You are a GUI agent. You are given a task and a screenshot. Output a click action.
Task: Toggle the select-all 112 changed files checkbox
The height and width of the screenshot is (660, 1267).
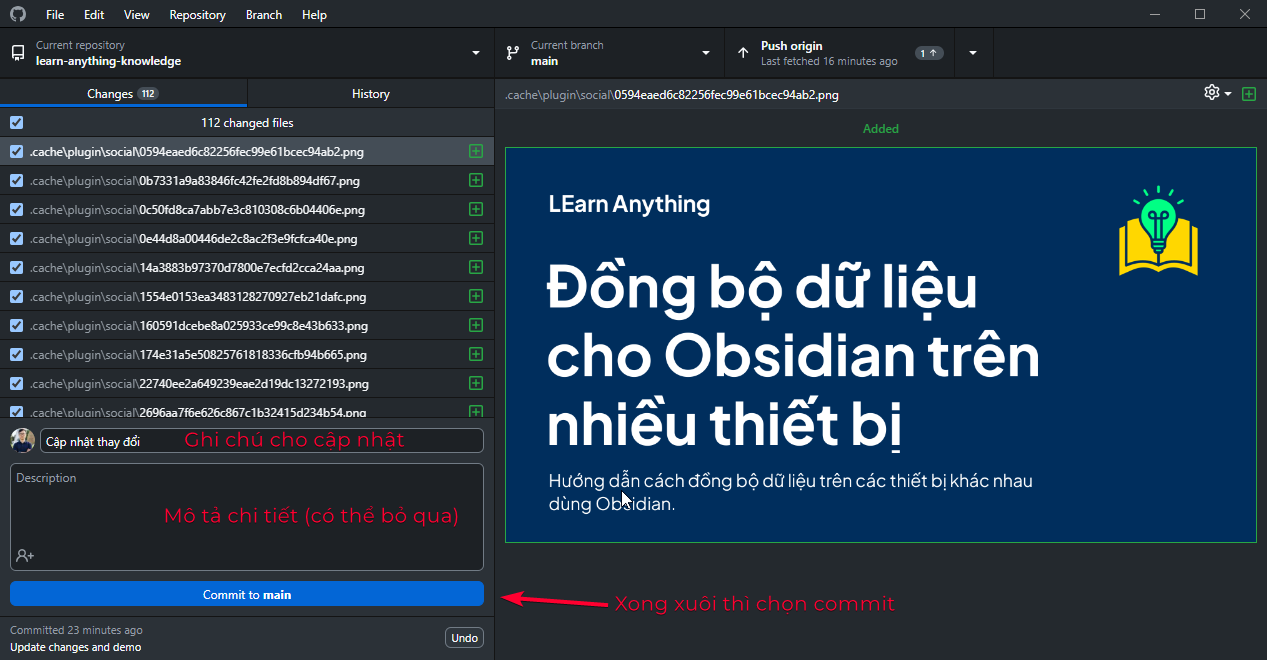pos(16,122)
